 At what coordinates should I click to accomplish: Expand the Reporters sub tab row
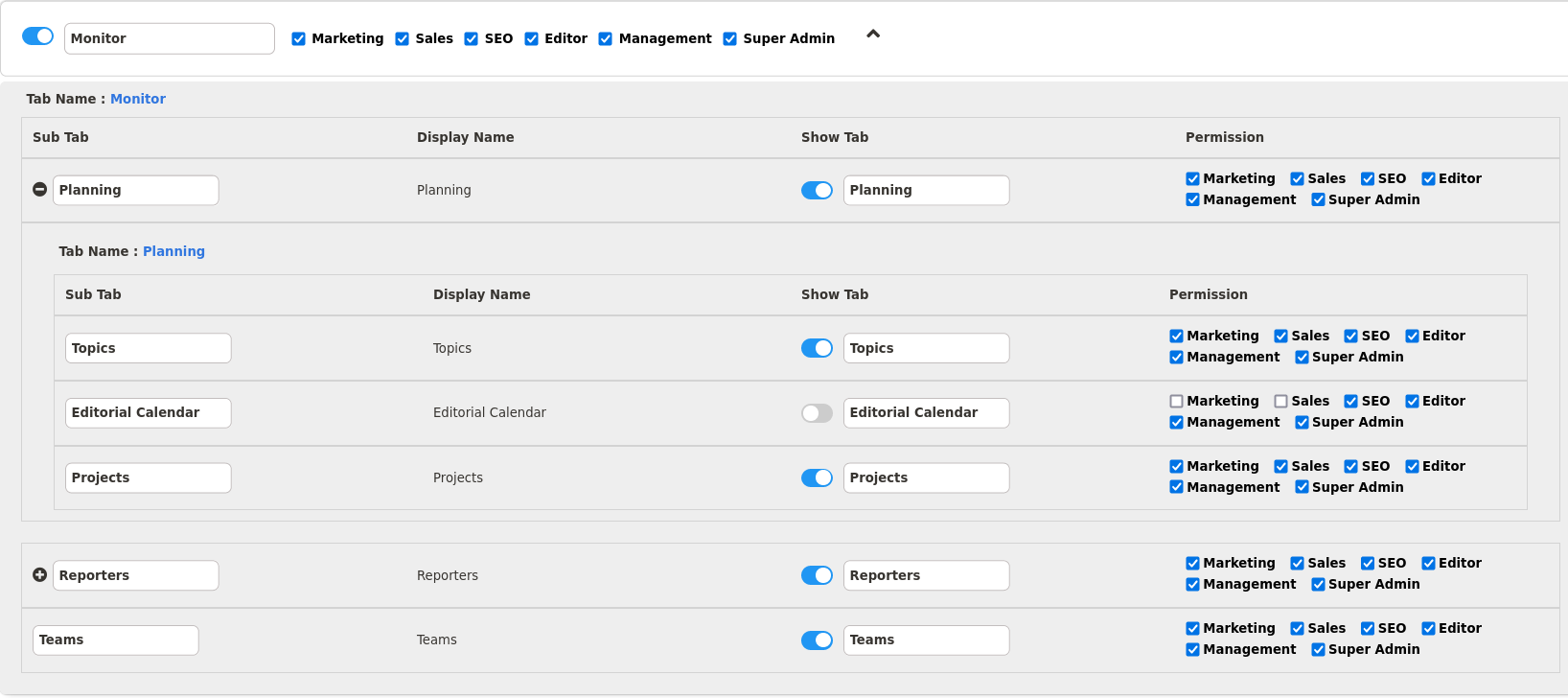(39, 575)
